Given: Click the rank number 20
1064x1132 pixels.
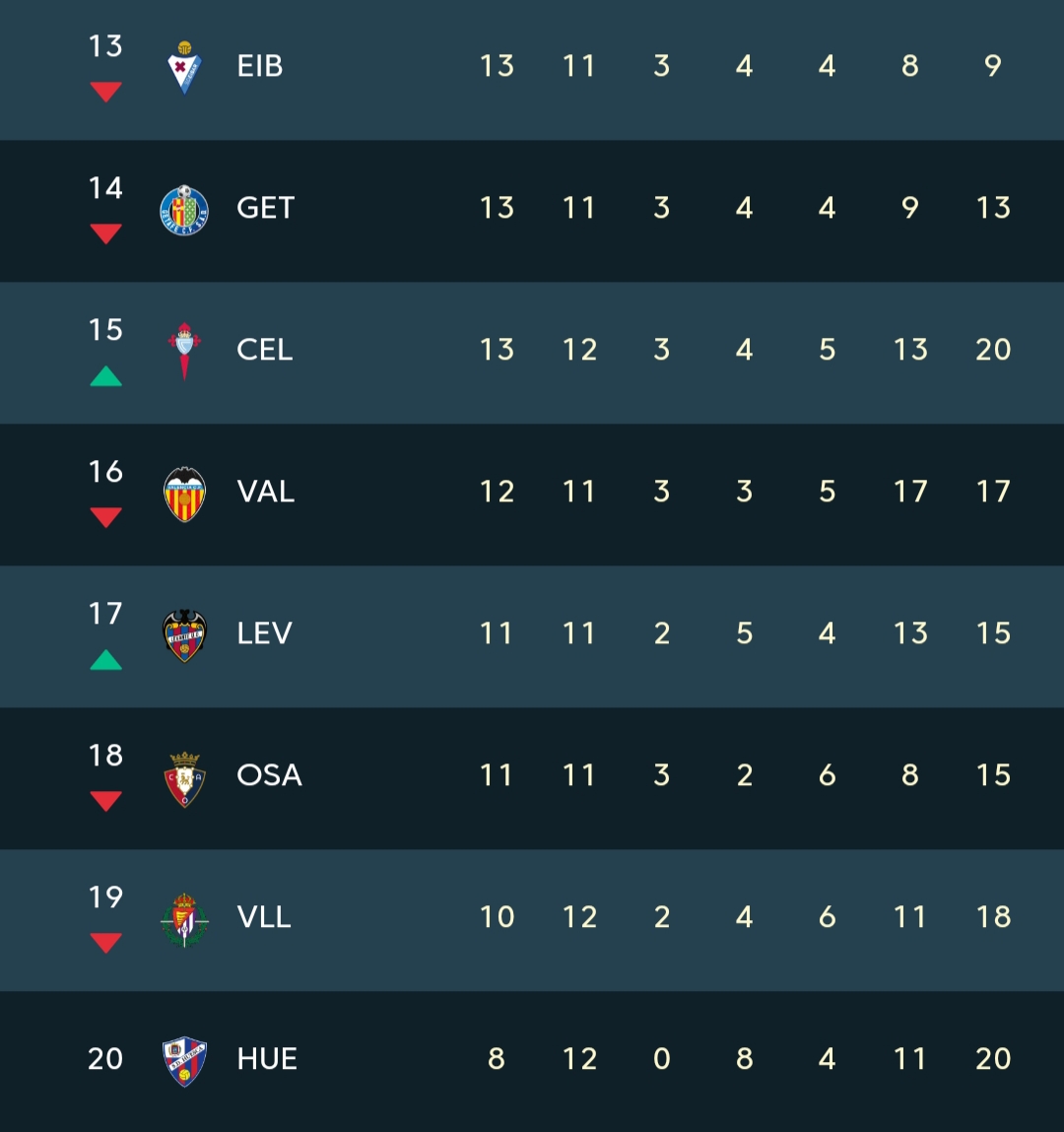Looking at the screenshot, I should pos(105,1059).
